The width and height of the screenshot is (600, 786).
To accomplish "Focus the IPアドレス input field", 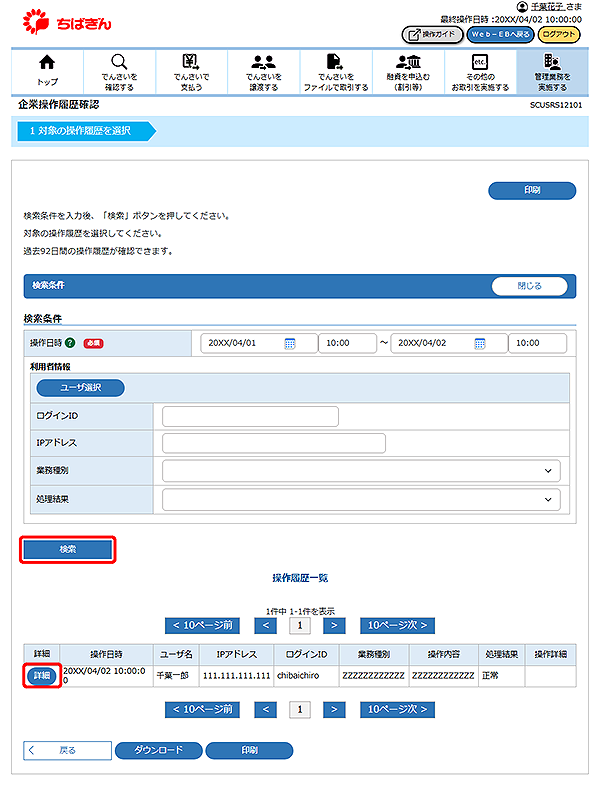I will [x=274, y=443].
